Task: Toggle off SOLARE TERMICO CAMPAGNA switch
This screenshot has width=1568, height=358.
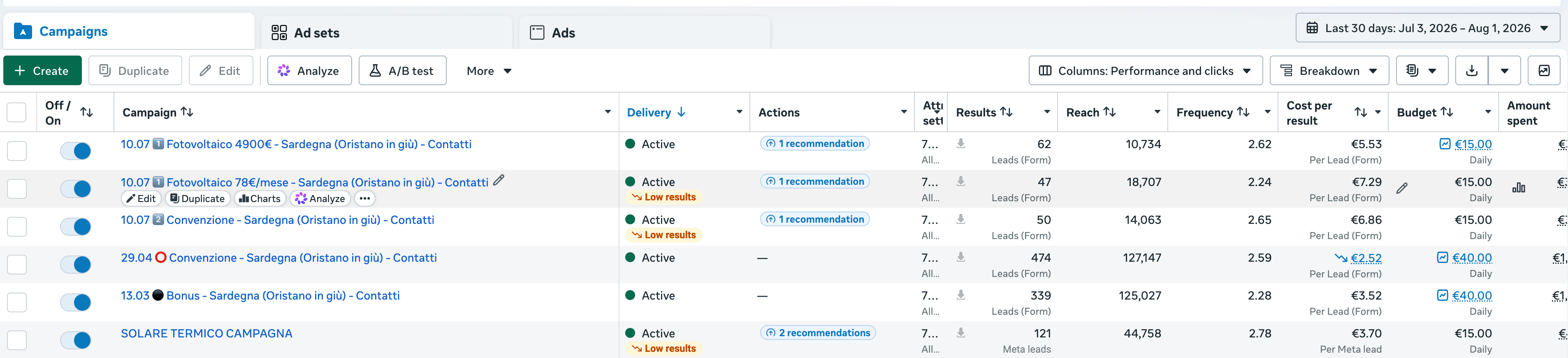Action: (x=75, y=340)
